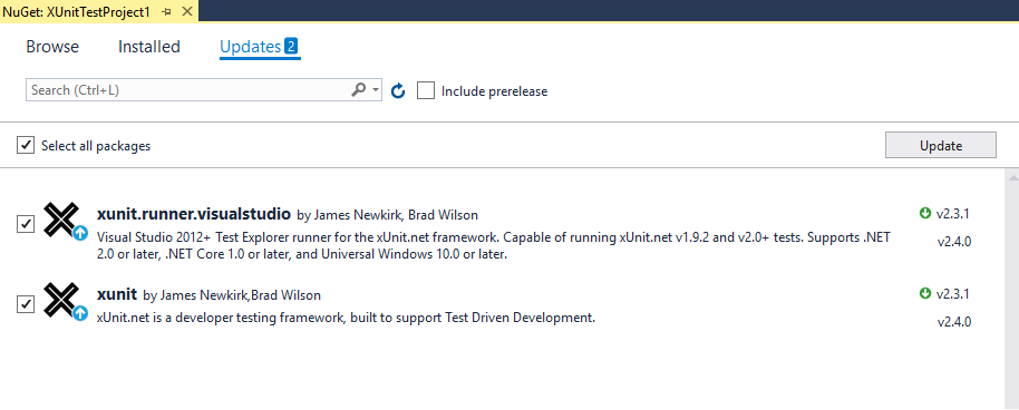The width and height of the screenshot is (1019, 410).
Task: Open the search box dropdown arrow
Action: click(375, 90)
